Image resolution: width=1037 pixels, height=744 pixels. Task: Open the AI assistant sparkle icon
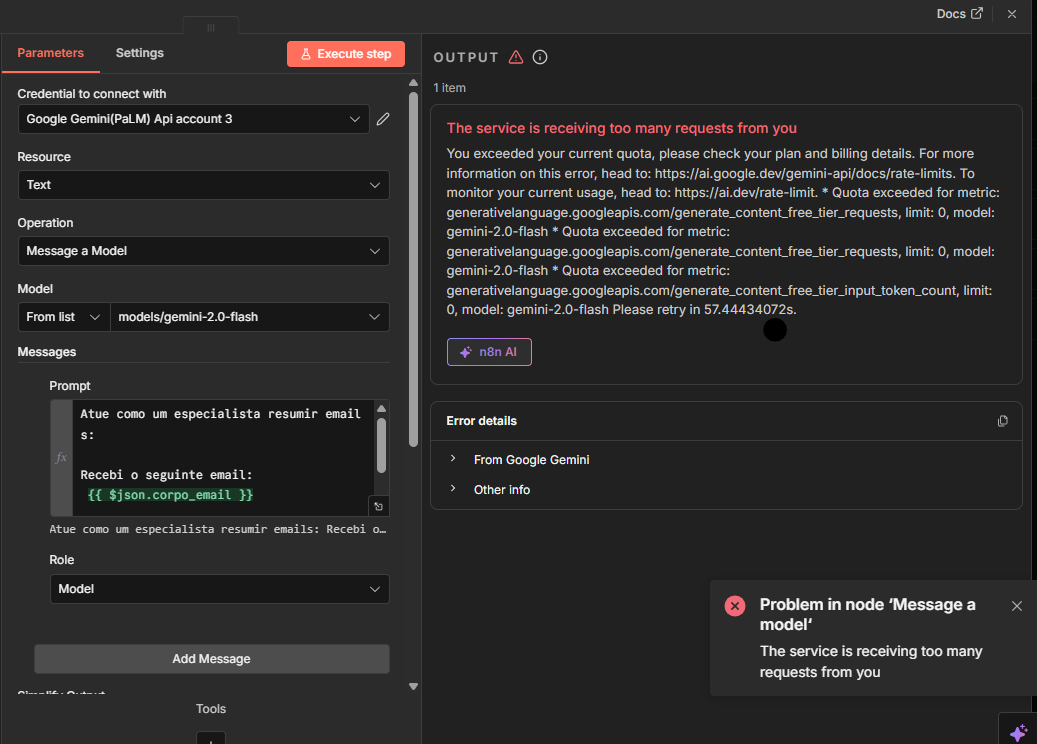[1018, 732]
